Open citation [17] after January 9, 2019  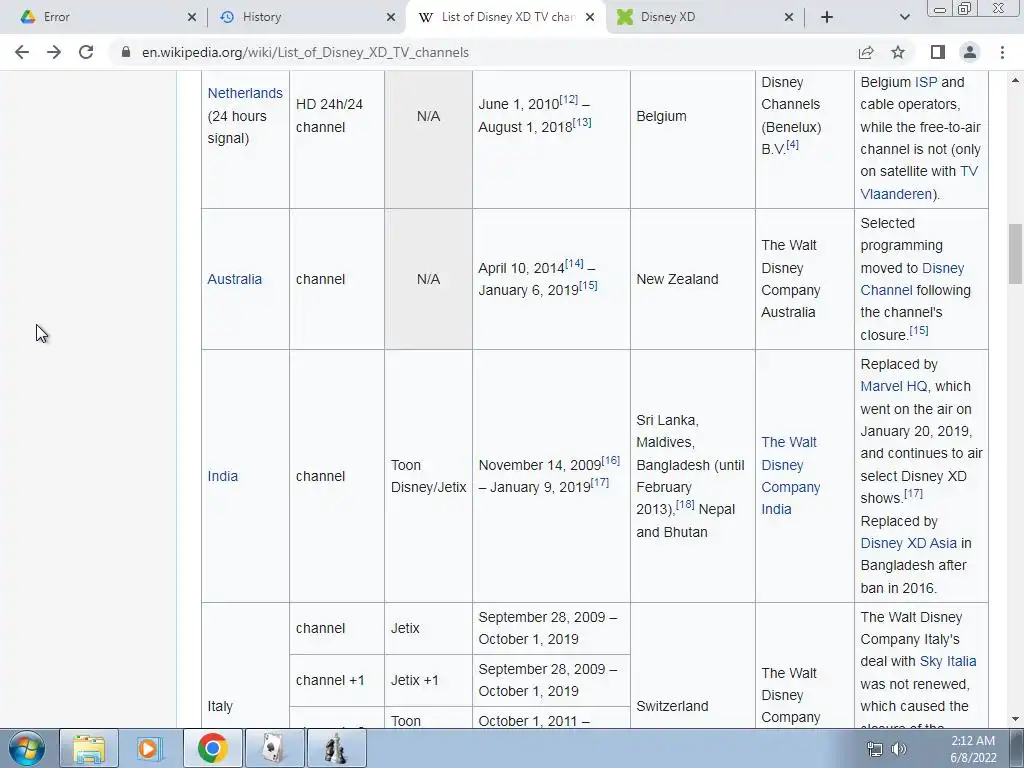pos(600,483)
